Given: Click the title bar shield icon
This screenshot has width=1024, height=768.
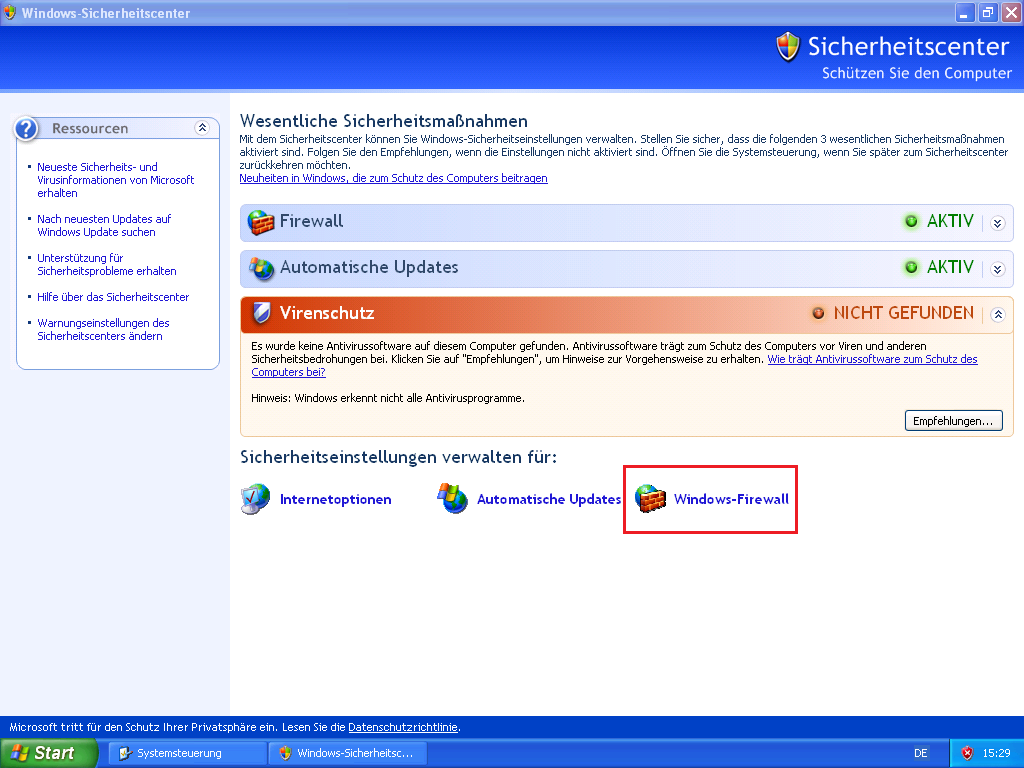Looking at the screenshot, I should click(10, 12).
